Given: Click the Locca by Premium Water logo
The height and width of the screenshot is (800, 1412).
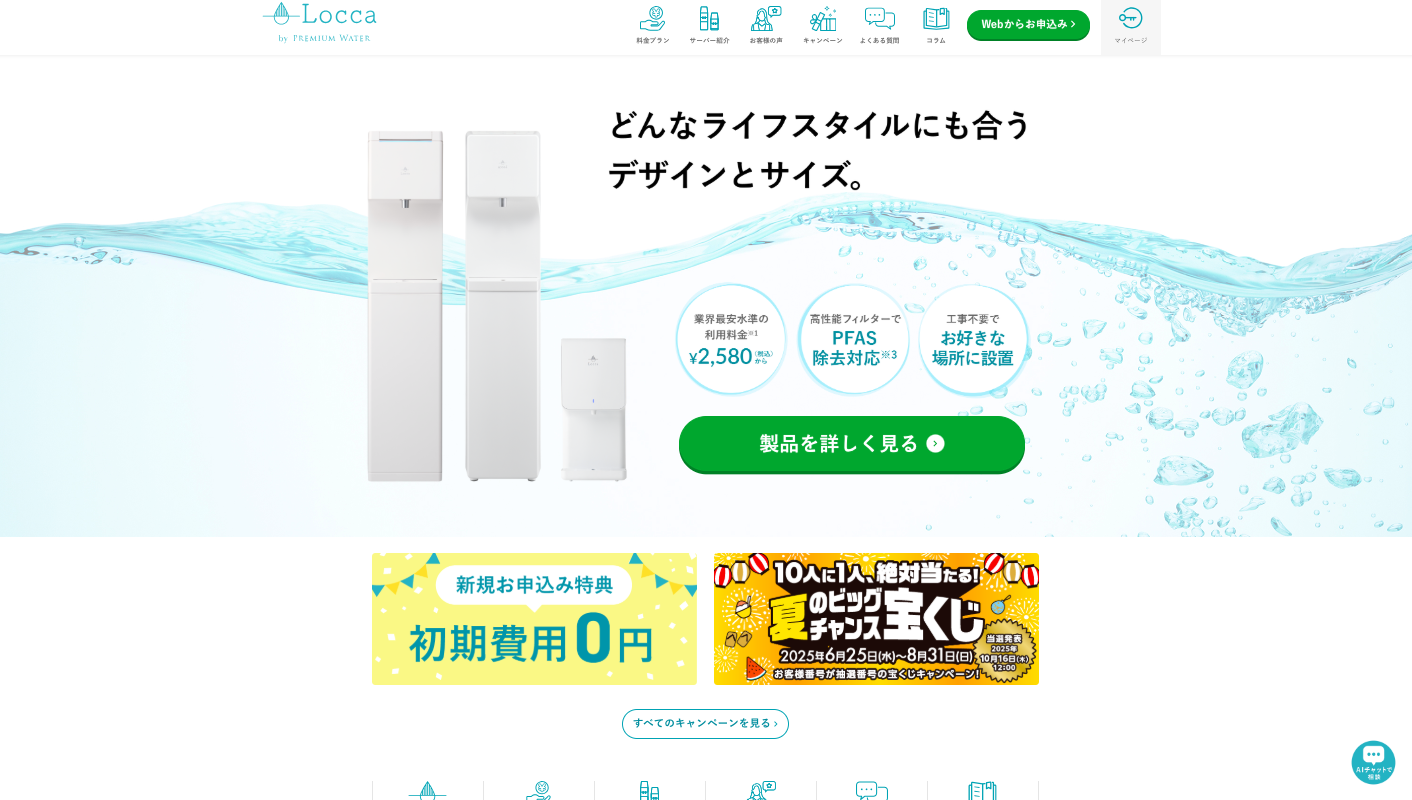Looking at the screenshot, I should pyautogui.click(x=320, y=22).
